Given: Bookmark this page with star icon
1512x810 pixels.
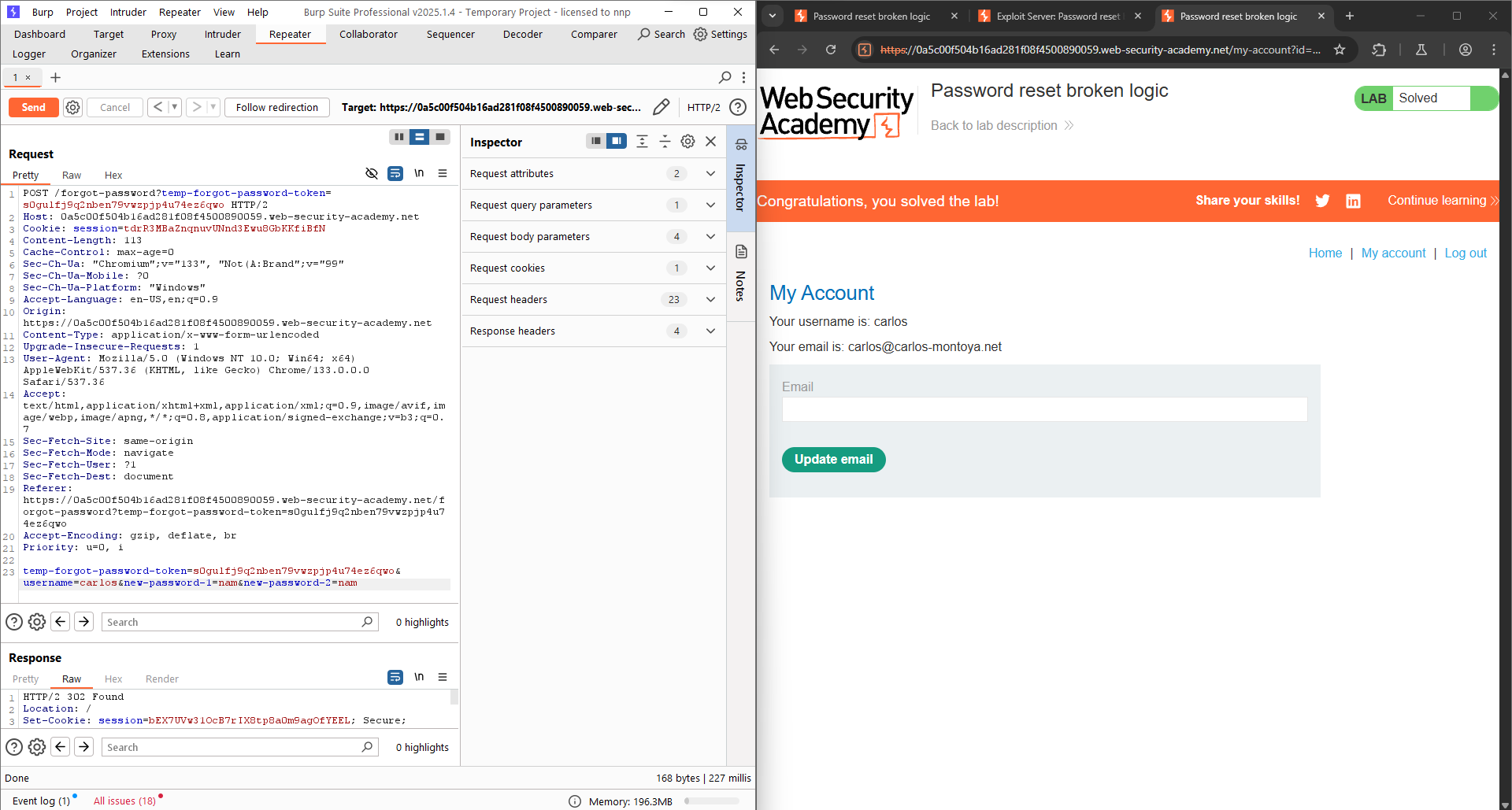Looking at the screenshot, I should tap(1340, 50).
